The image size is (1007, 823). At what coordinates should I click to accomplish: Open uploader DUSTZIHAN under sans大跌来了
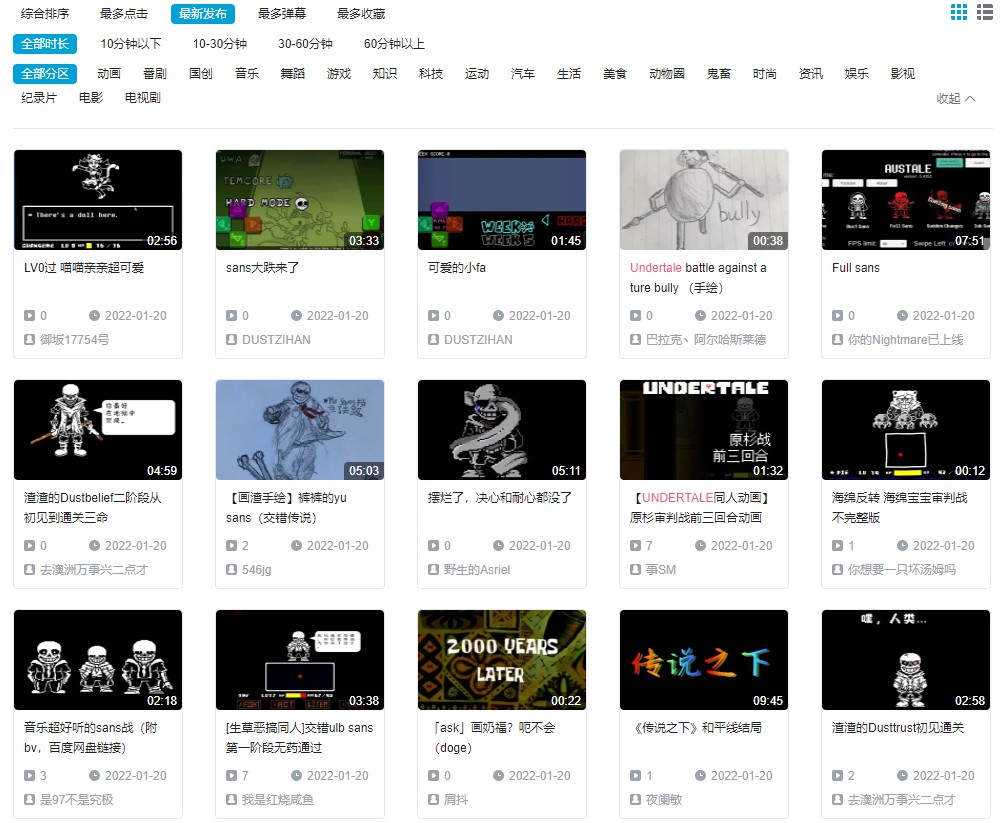(x=276, y=339)
